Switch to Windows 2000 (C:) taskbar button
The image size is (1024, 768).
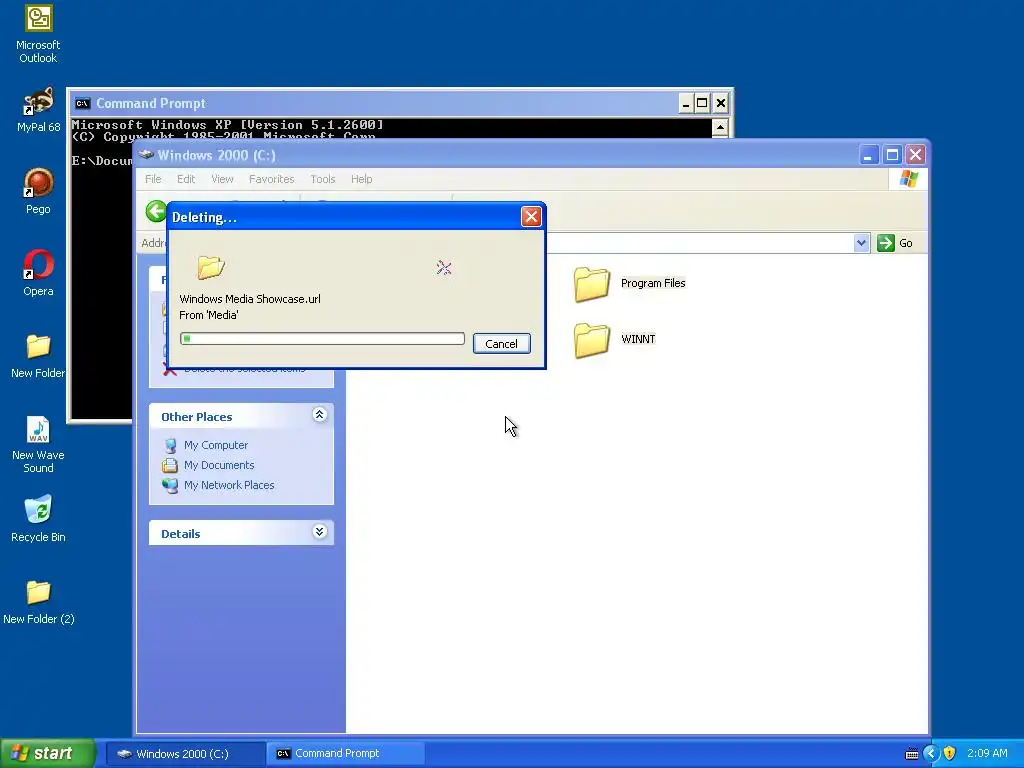185,754
